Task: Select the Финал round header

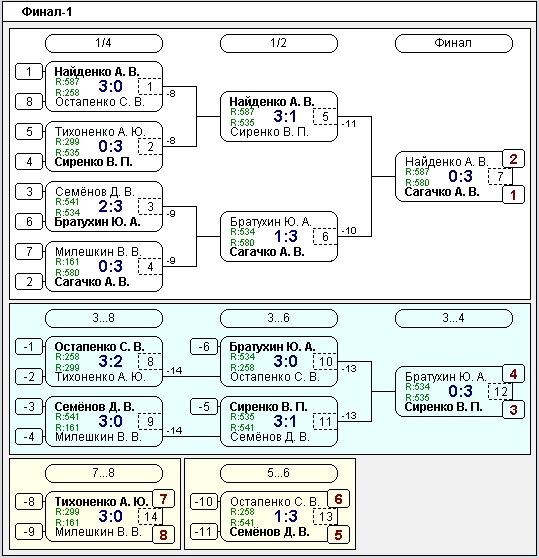Action: [454, 43]
